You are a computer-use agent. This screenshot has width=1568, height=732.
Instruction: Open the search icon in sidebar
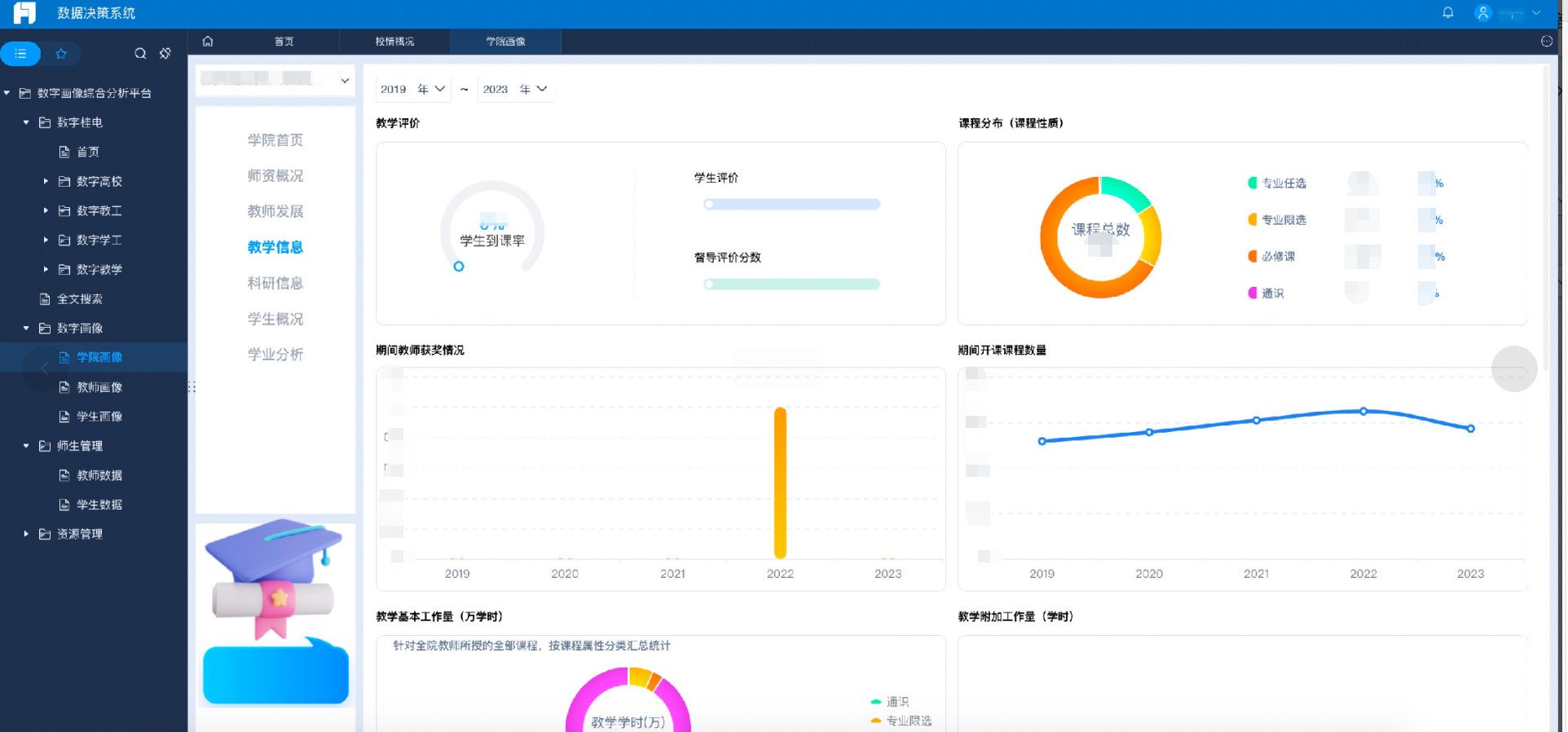(x=140, y=54)
